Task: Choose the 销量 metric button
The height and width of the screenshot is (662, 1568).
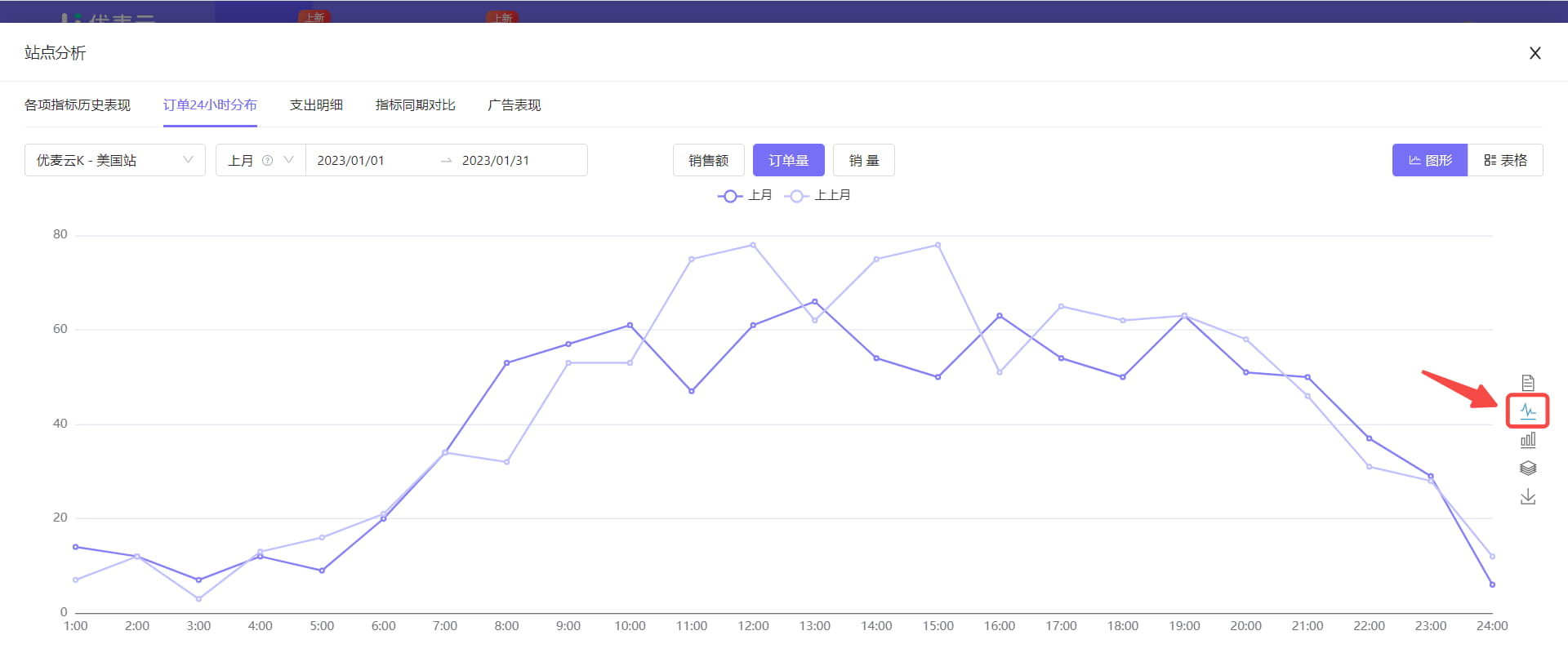Action: pos(864,161)
